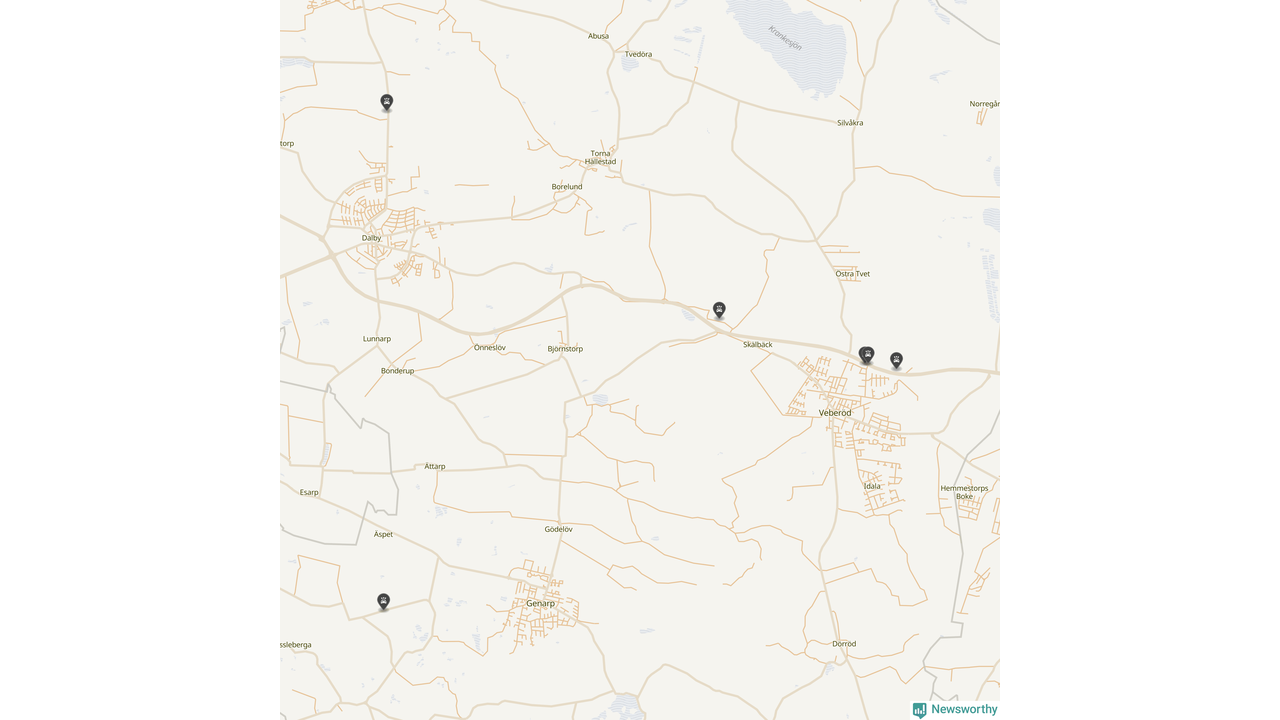Click the Veberöd town label
The height and width of the screenshot is (720, 1280).
point(835,413)
